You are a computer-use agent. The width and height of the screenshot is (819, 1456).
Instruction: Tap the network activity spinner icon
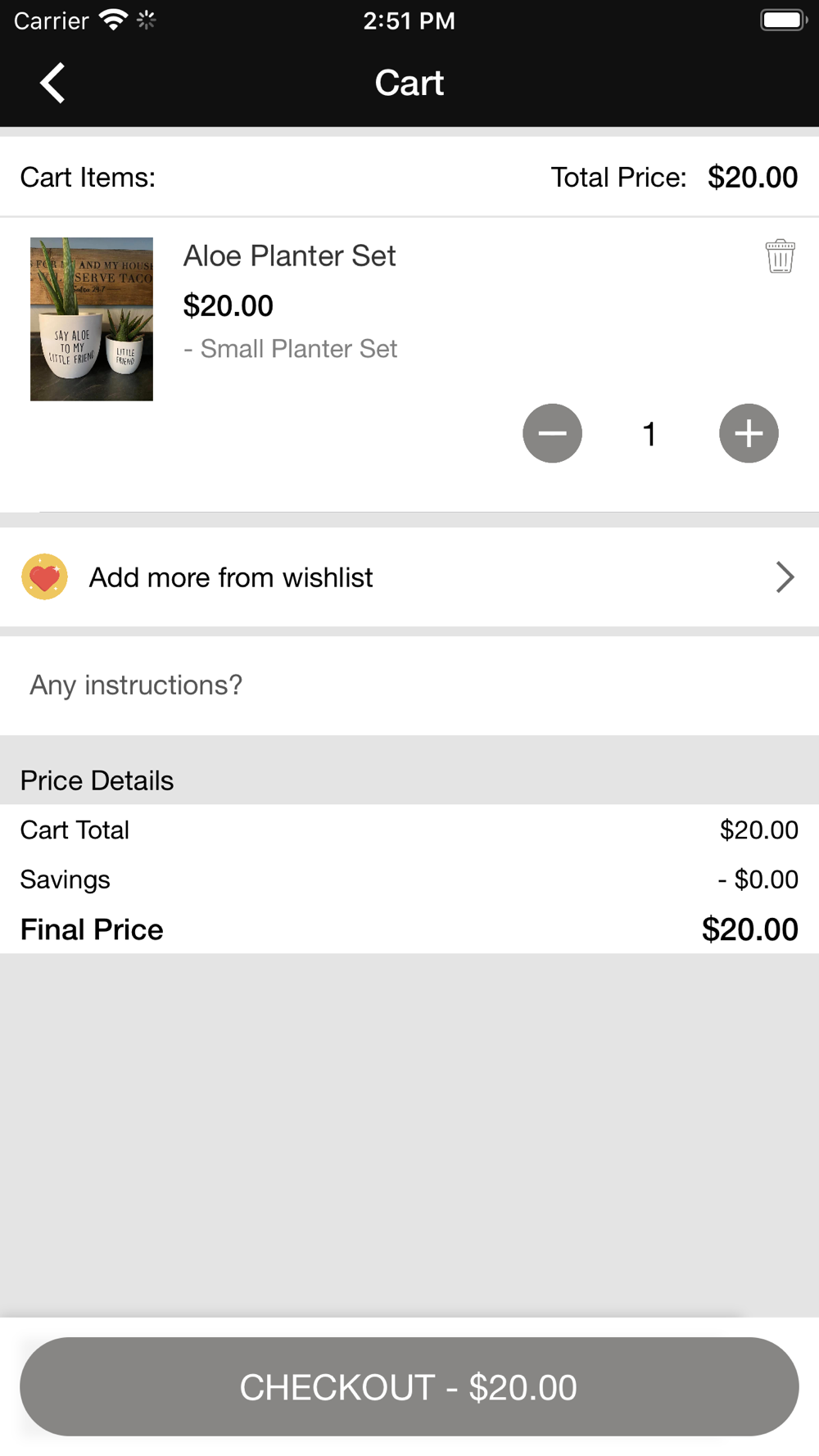pyautogui.click(x=147, y=20)
